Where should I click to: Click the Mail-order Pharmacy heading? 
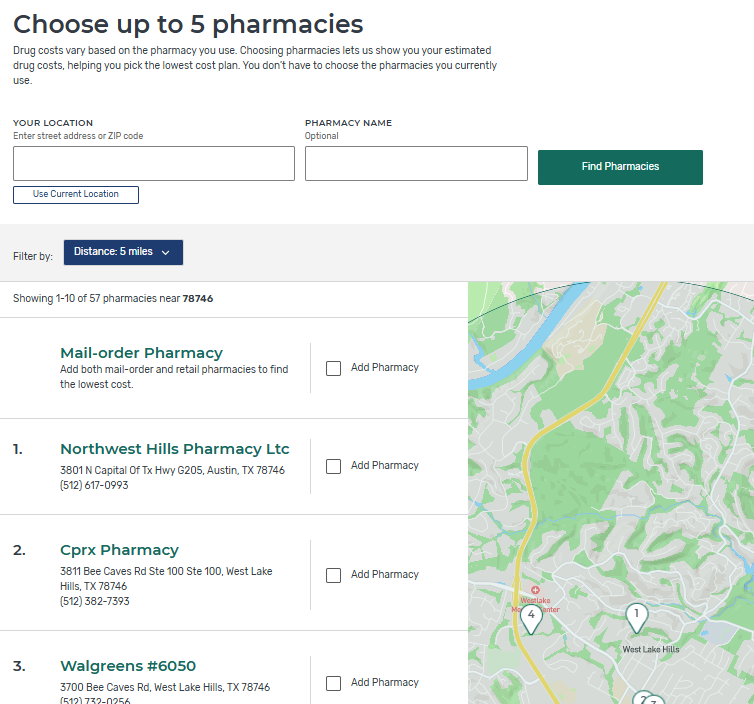[141, 353]
